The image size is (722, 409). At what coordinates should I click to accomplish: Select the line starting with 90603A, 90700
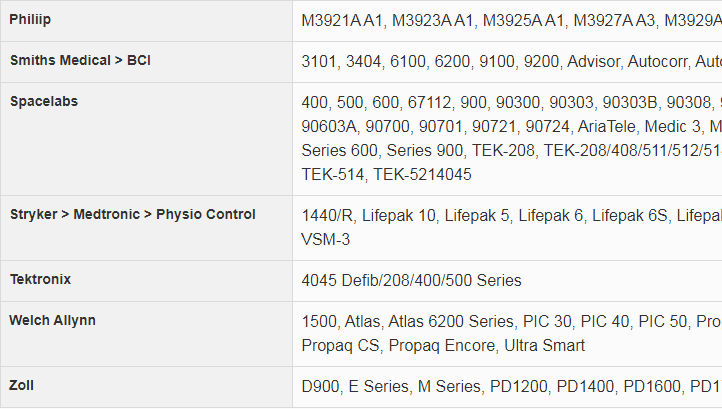(510, 126)
